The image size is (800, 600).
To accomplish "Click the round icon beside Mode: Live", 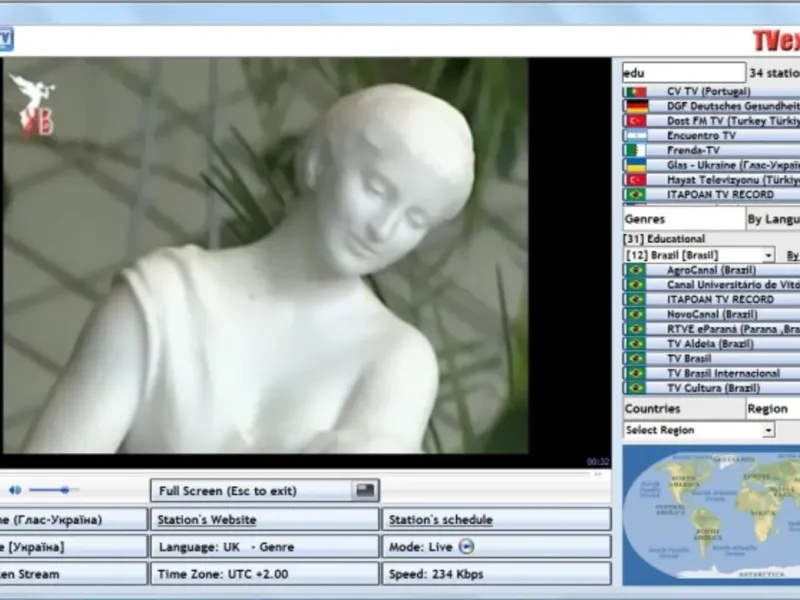I will point(465,547).
